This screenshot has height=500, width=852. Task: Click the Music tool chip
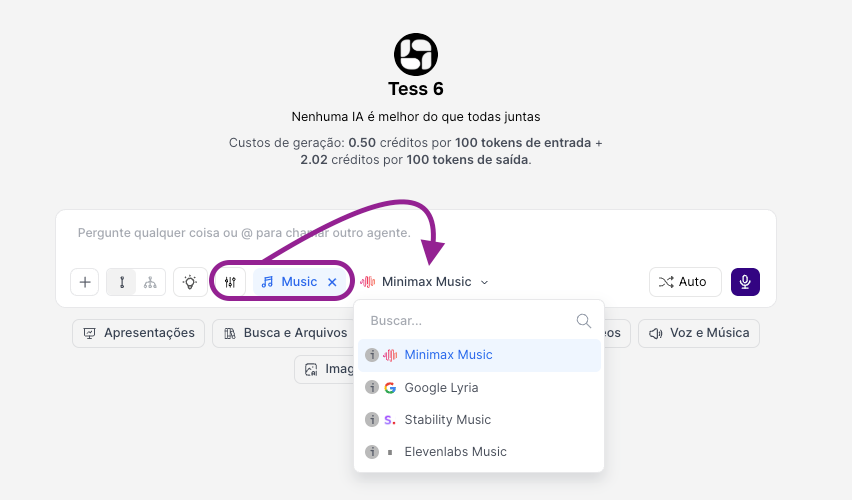point(299,282)
